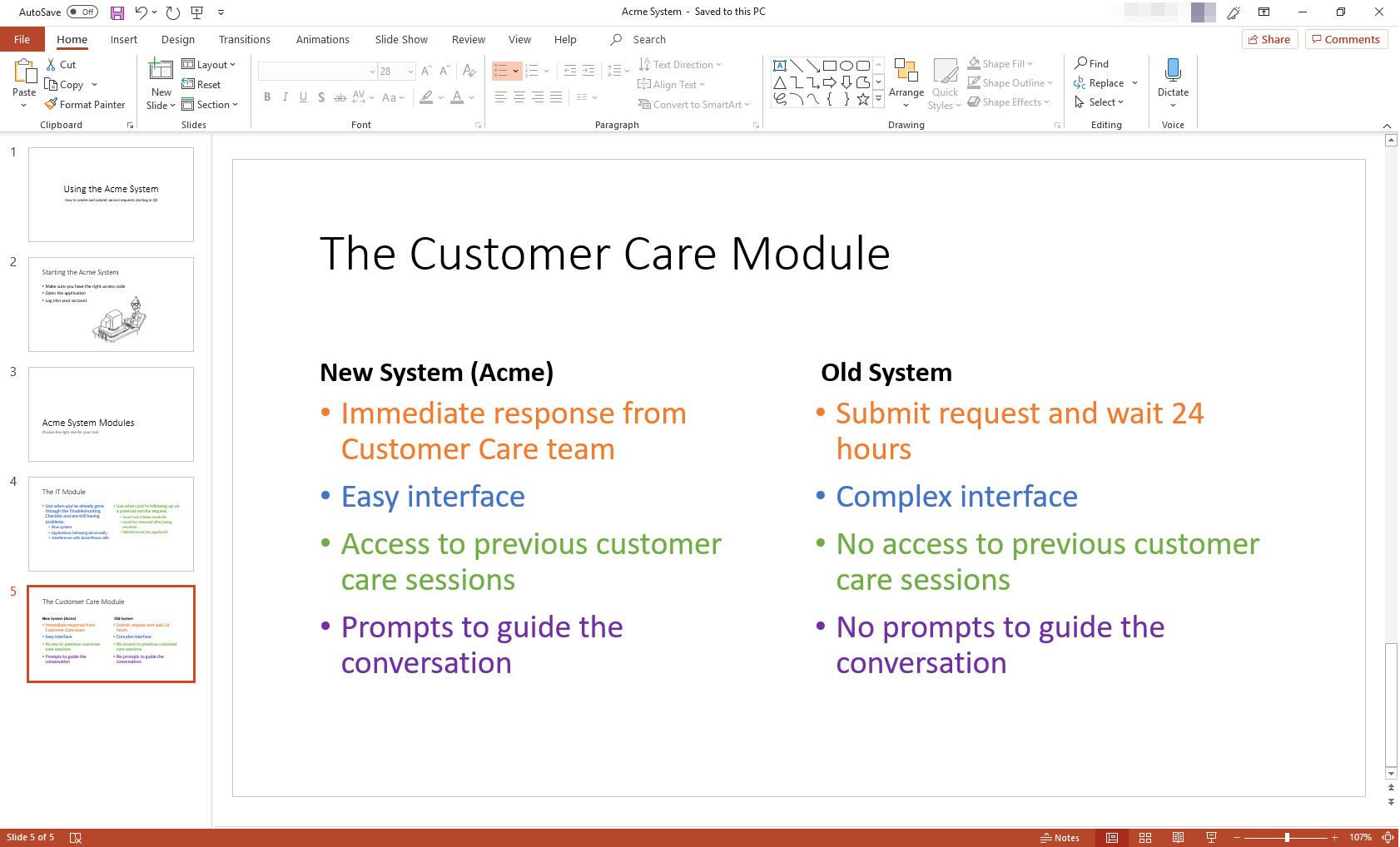The height and width of the screenshot is (847, 1400).
Task: Switch to the Insert tab
Action: [124, 39]
